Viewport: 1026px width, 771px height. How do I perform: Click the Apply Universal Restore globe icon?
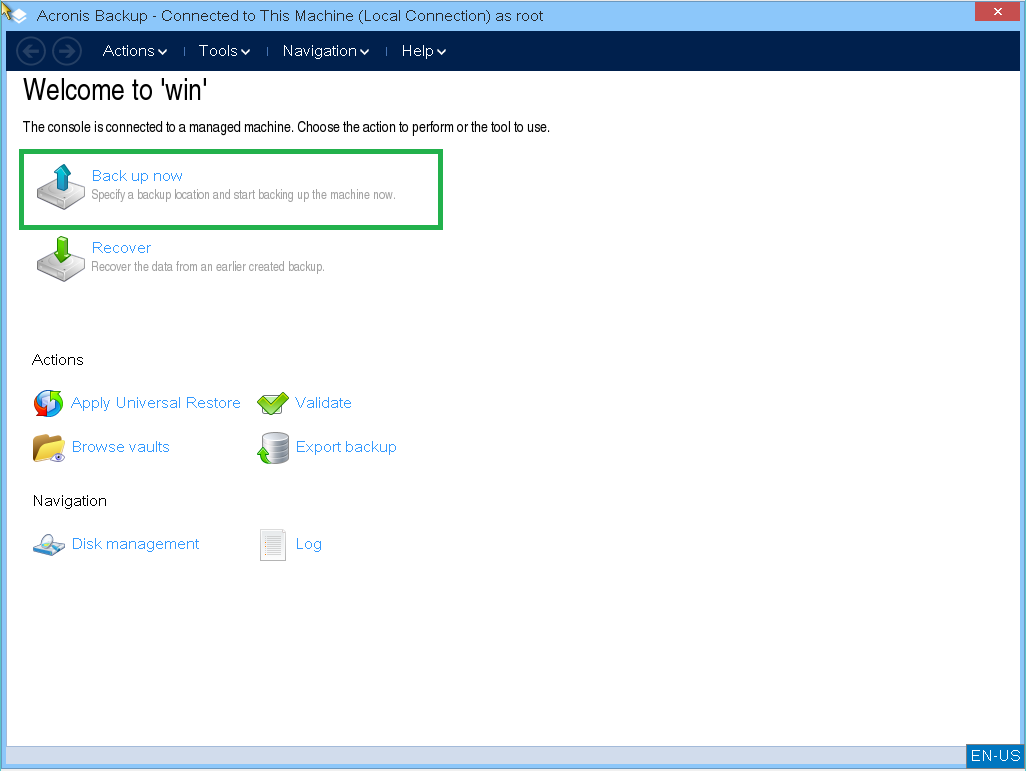(48, 403)
